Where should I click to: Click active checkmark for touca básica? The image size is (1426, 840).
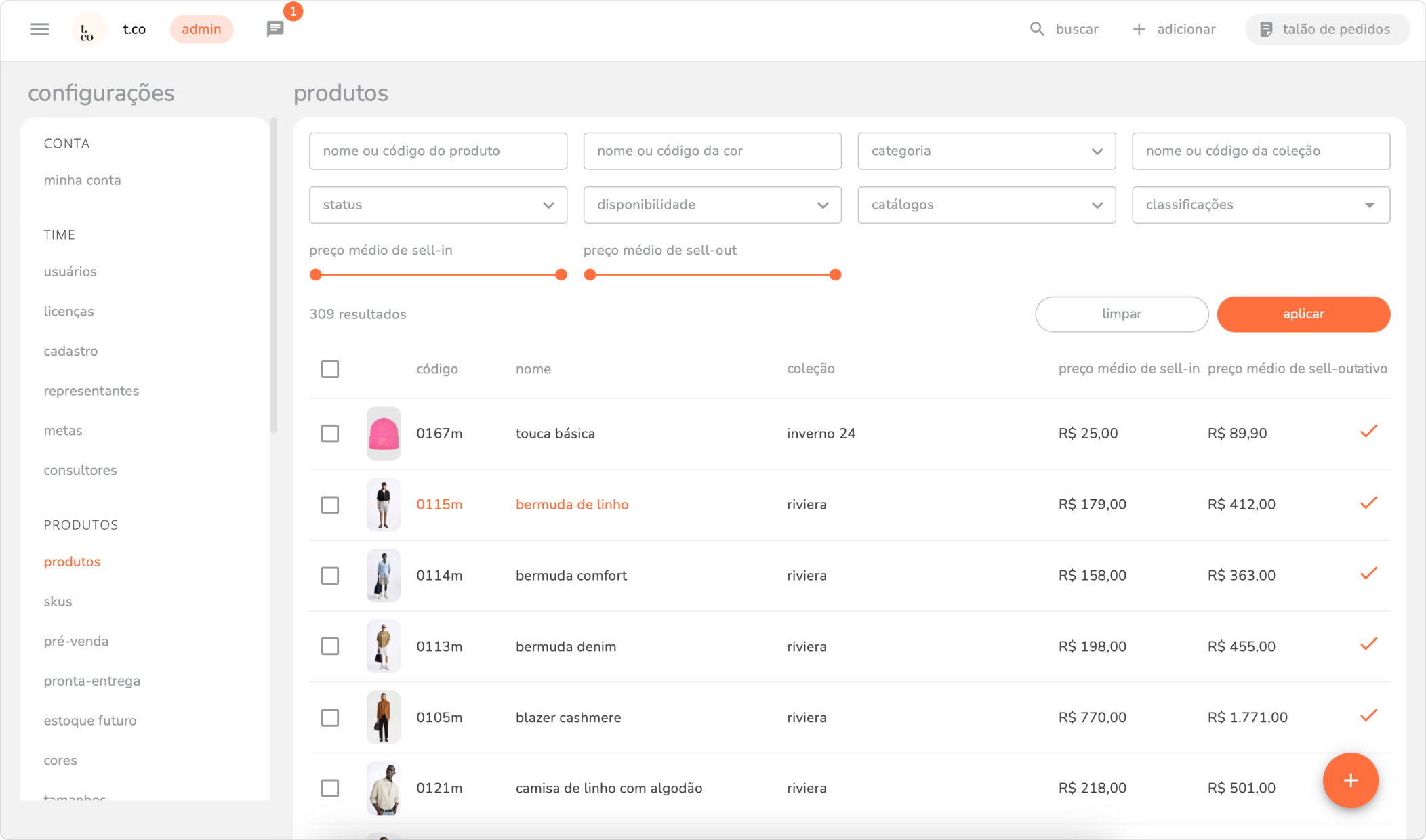coord(1368,432)
